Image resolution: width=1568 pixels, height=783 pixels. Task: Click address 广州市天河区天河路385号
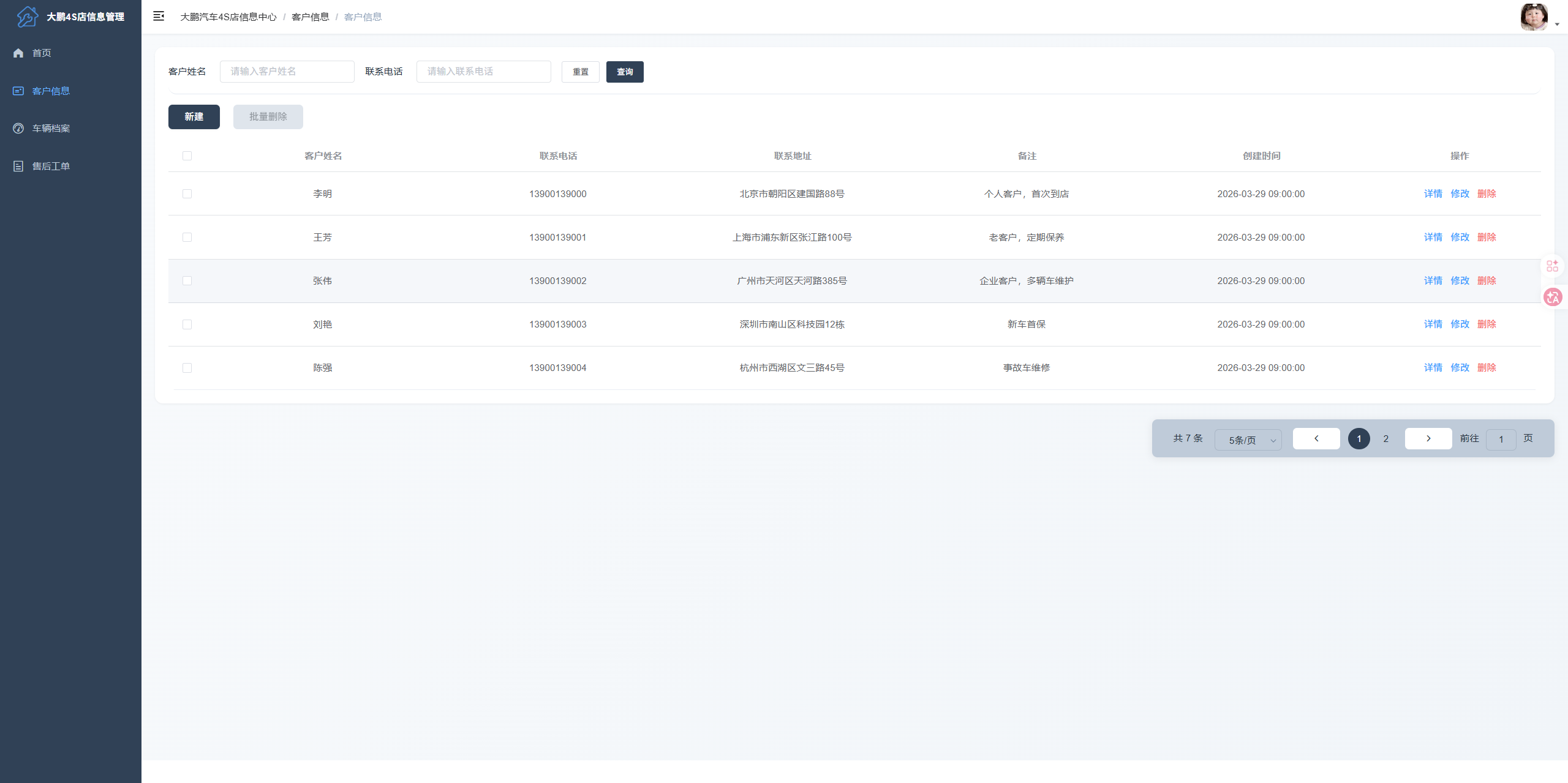[792, 281]
